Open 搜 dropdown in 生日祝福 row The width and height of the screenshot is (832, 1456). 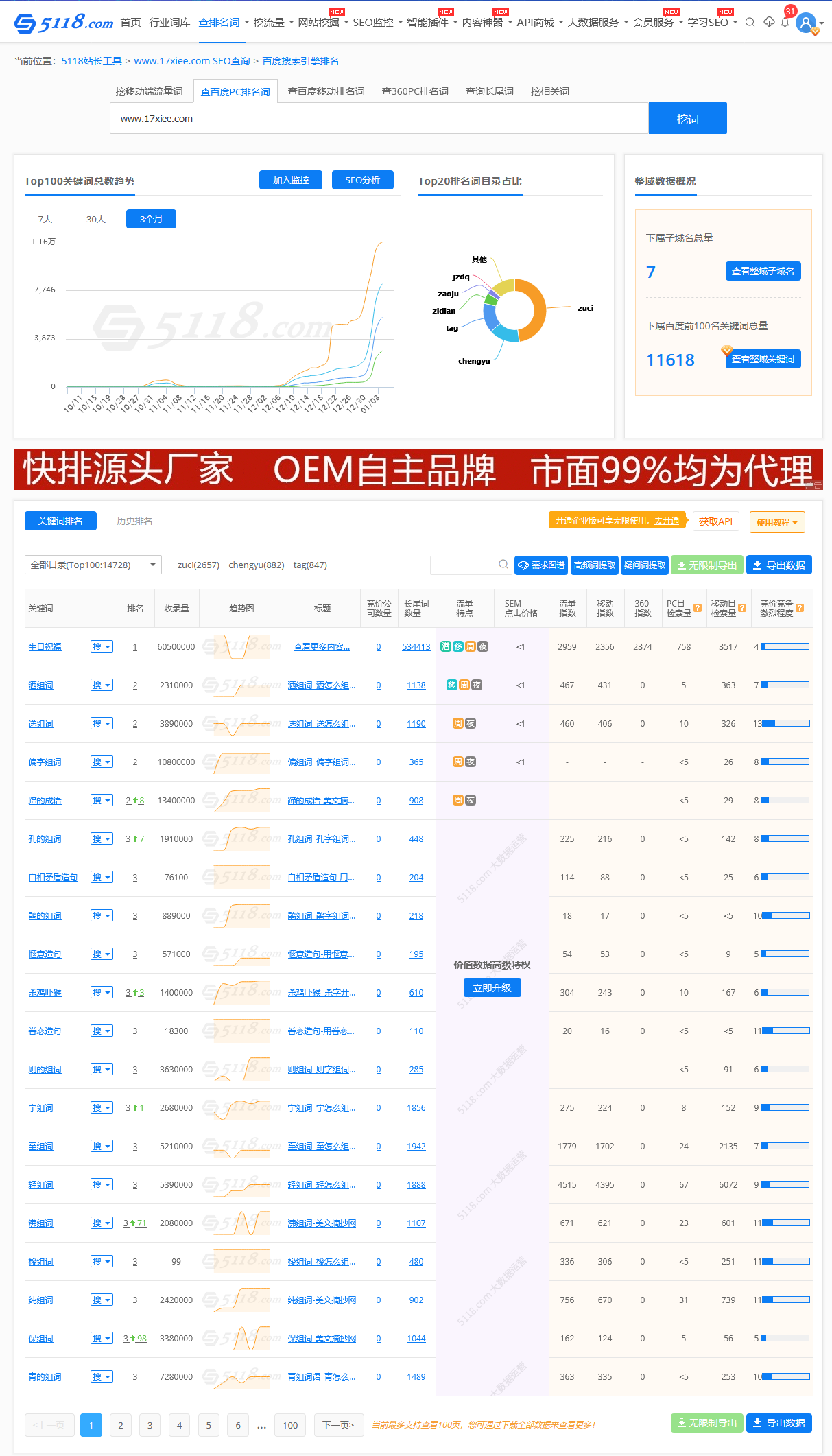click(102, 646)
